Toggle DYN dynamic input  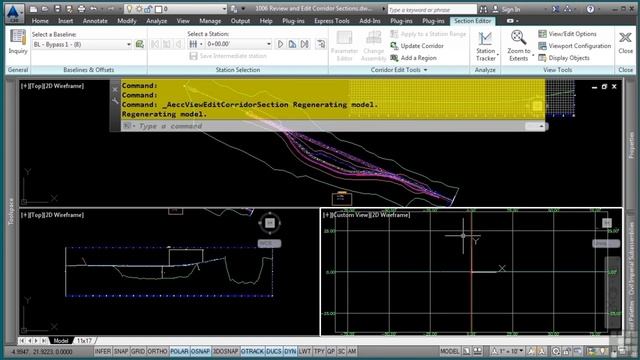pos(290,351)
